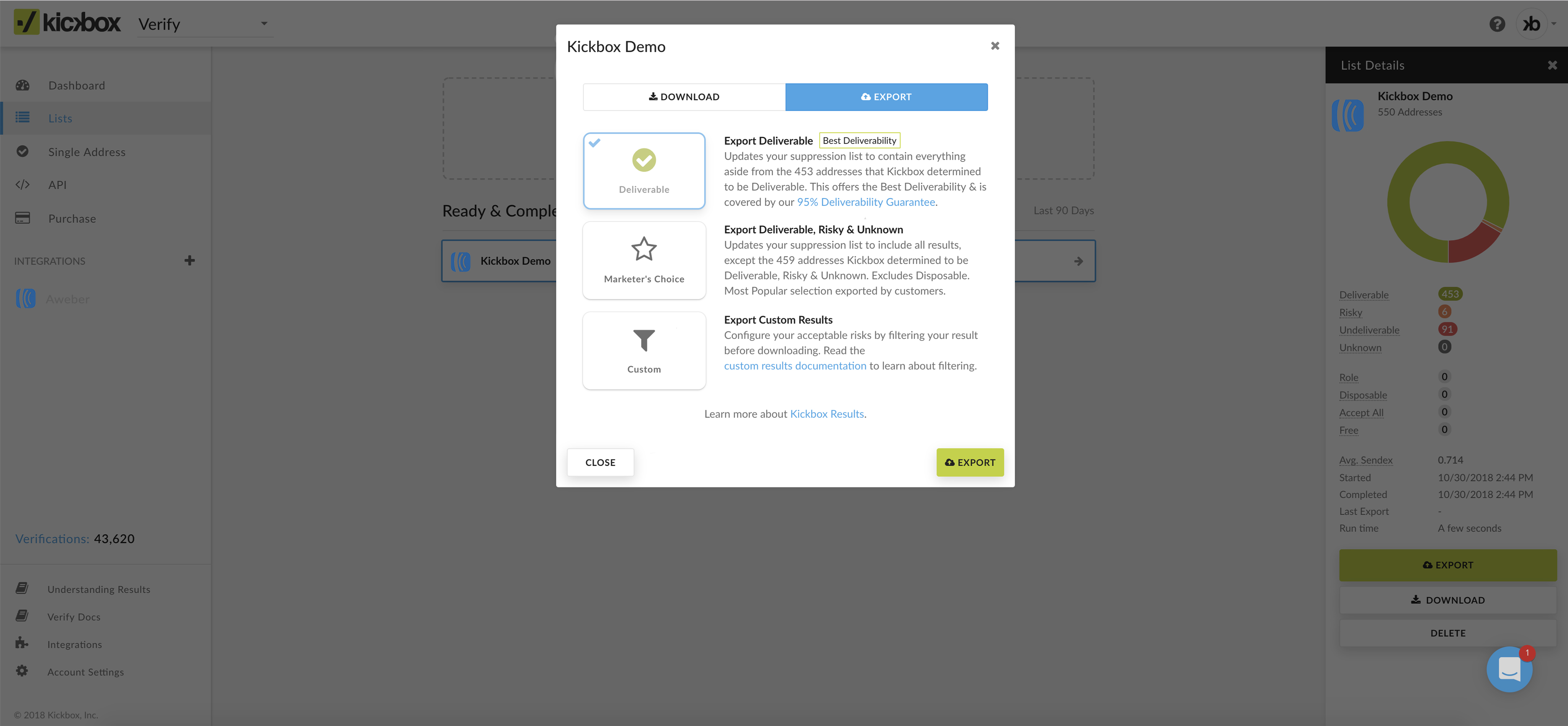Choose the Custom filter option card
This screenshot has width=1568, height=726.
[644, 350]
